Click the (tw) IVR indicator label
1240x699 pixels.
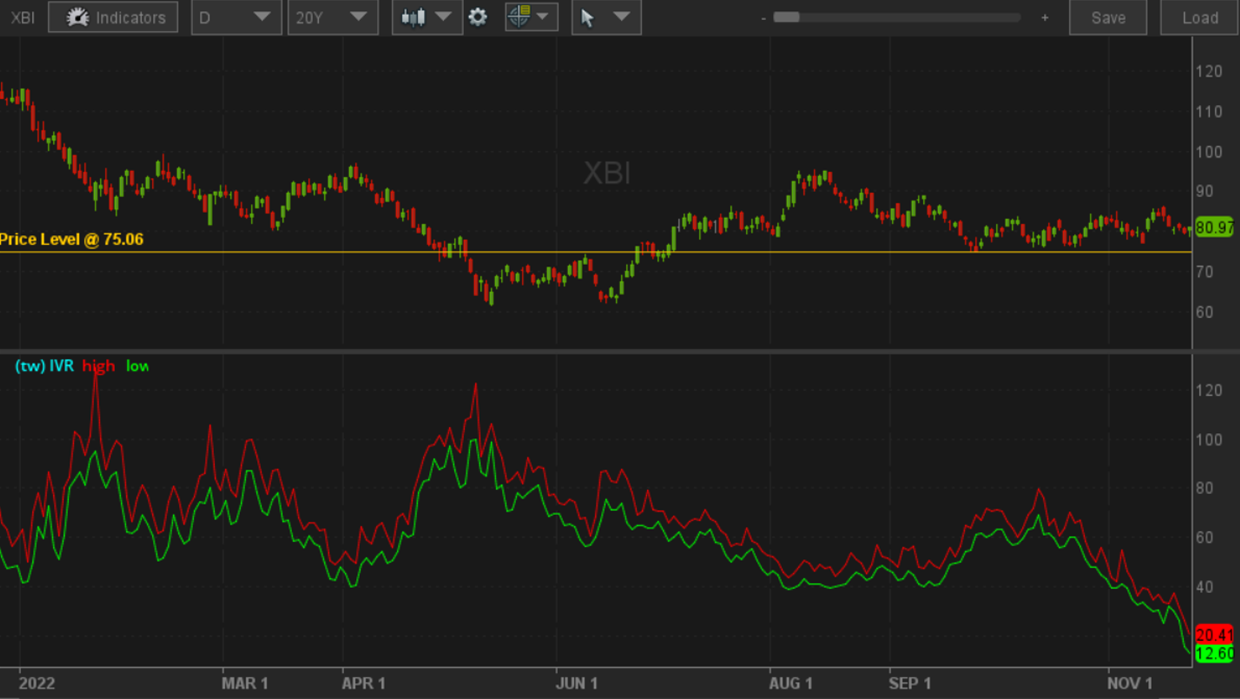click(44, 366)
